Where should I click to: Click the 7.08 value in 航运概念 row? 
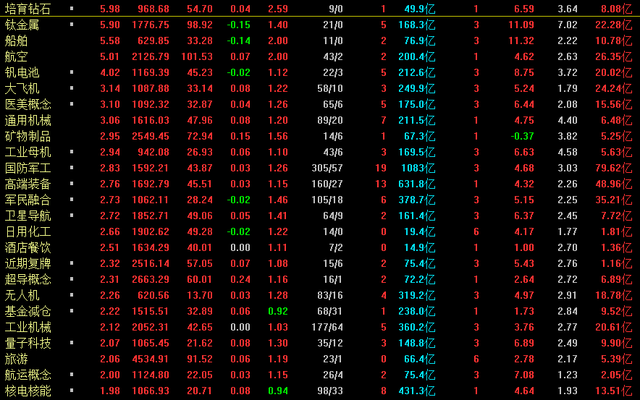click(524, 375)
